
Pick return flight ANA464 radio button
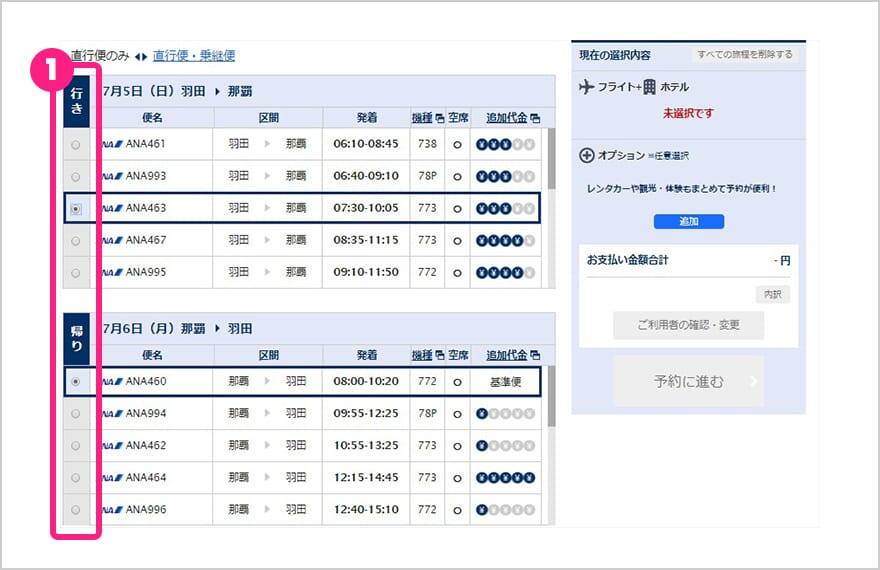[77, 478]
